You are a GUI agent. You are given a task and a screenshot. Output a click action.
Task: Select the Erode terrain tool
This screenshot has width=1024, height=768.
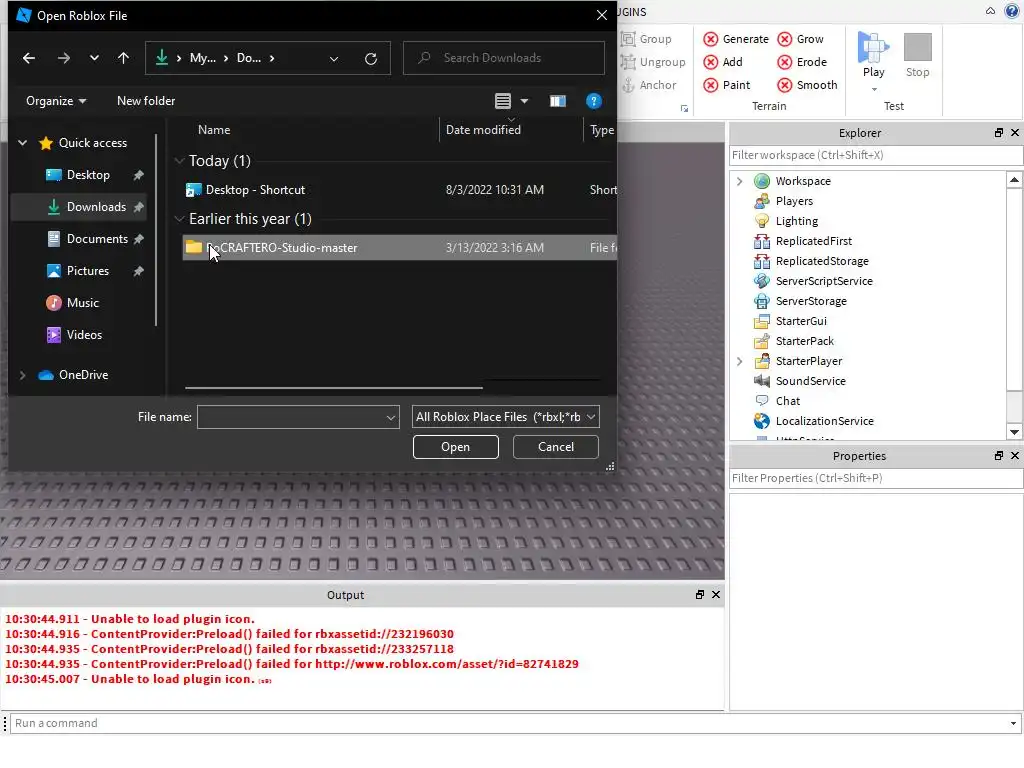(x=802, y=62)
